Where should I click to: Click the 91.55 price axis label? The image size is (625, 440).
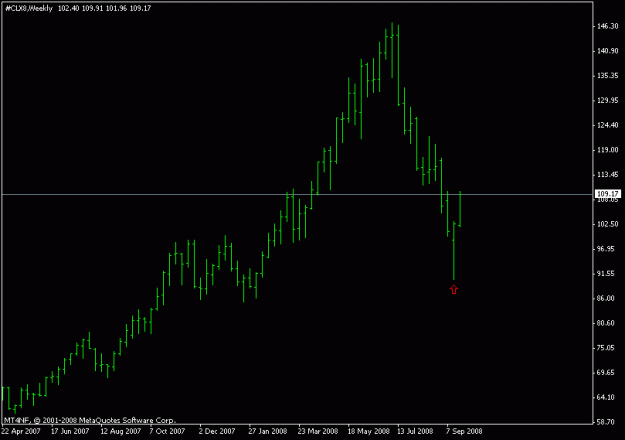click(x=606, y=273)
